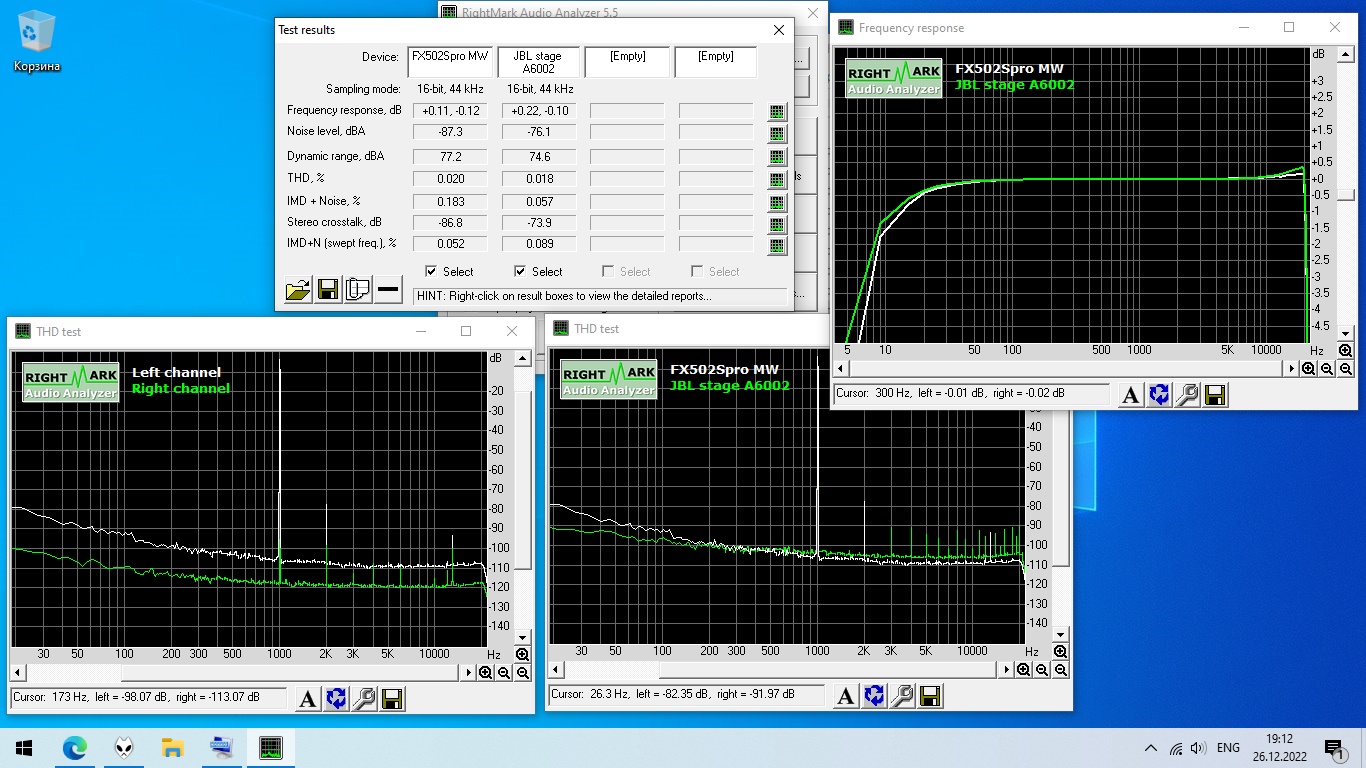Click the FX502Spro MW device slot
Viewport: 1366px width, 768px height.
tap(450, 62)
